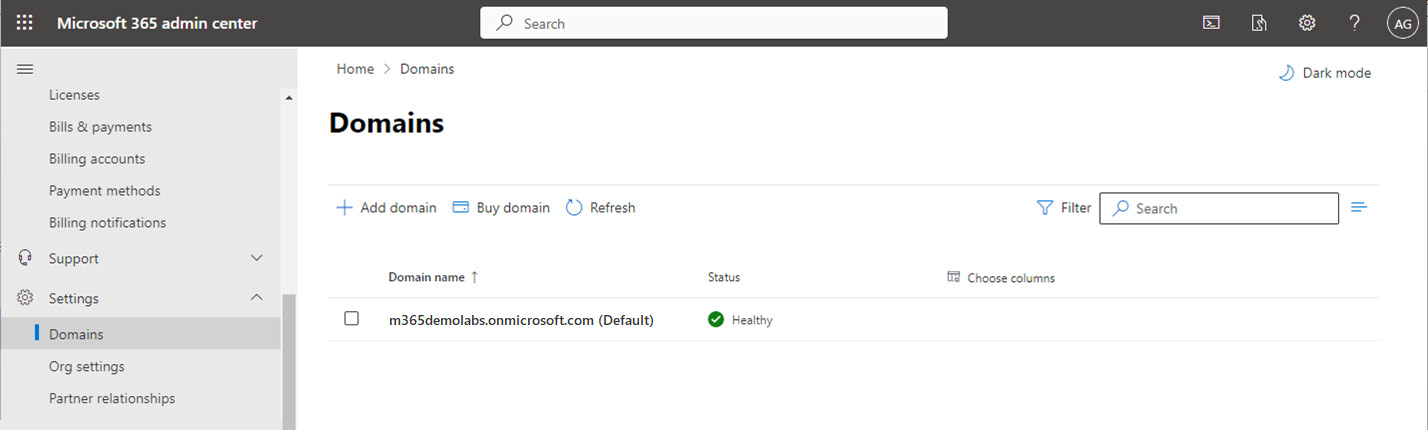Click the top Search box in header
1428x430 pixels.
click(x=714, y=23)
